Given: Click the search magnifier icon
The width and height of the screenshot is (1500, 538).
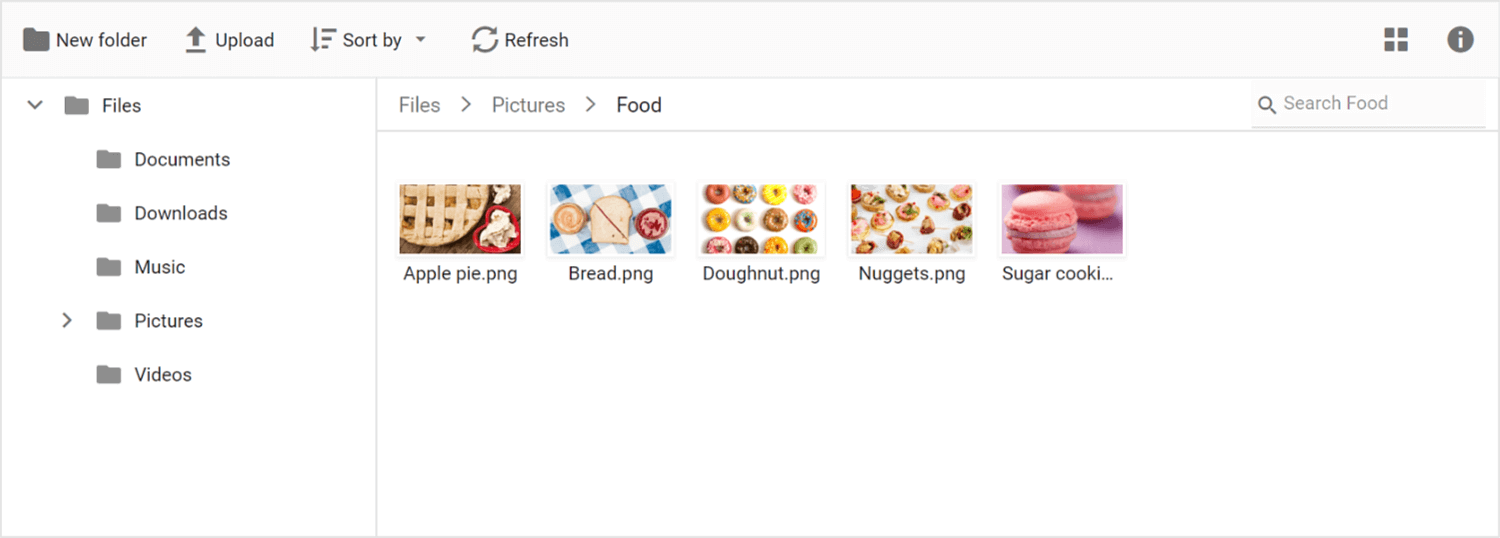Looking at the screenshot, I should coord(1267,104).
